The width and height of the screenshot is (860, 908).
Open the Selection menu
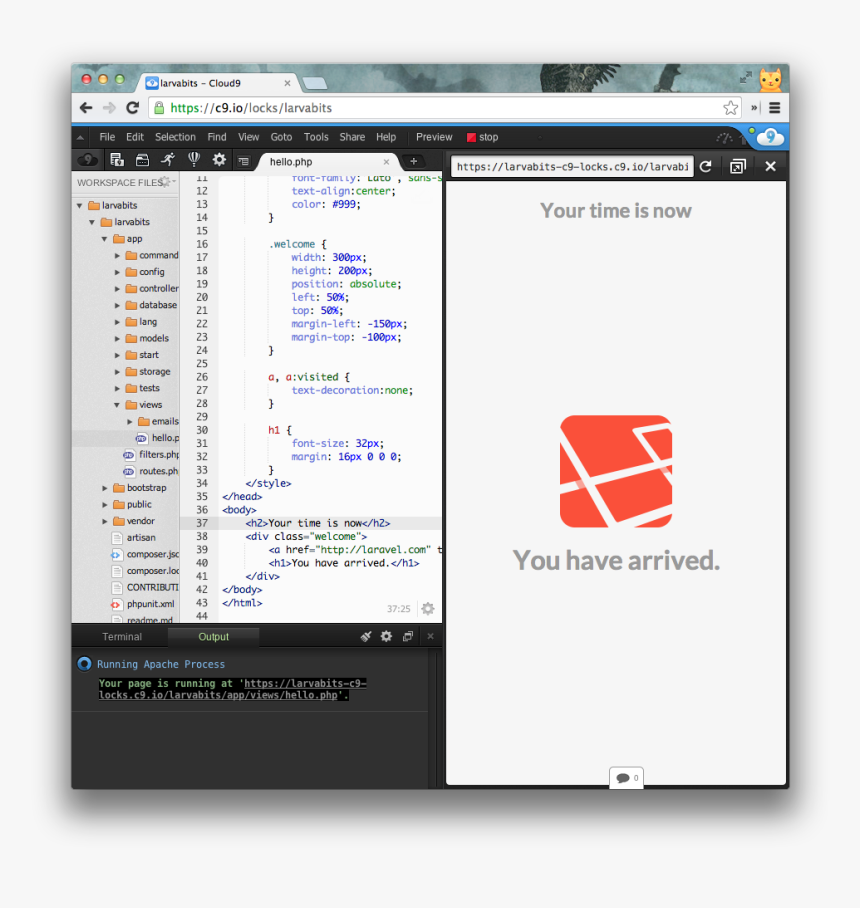(x=175, y=137)
